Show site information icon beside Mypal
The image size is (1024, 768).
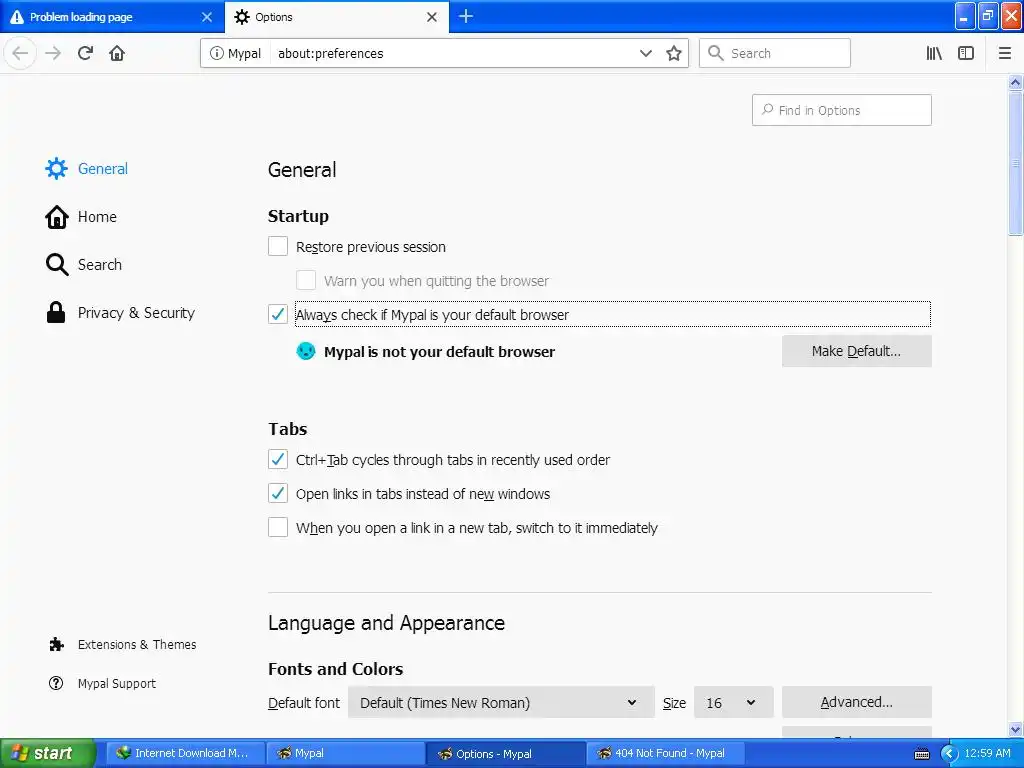[x=216, y=53]
